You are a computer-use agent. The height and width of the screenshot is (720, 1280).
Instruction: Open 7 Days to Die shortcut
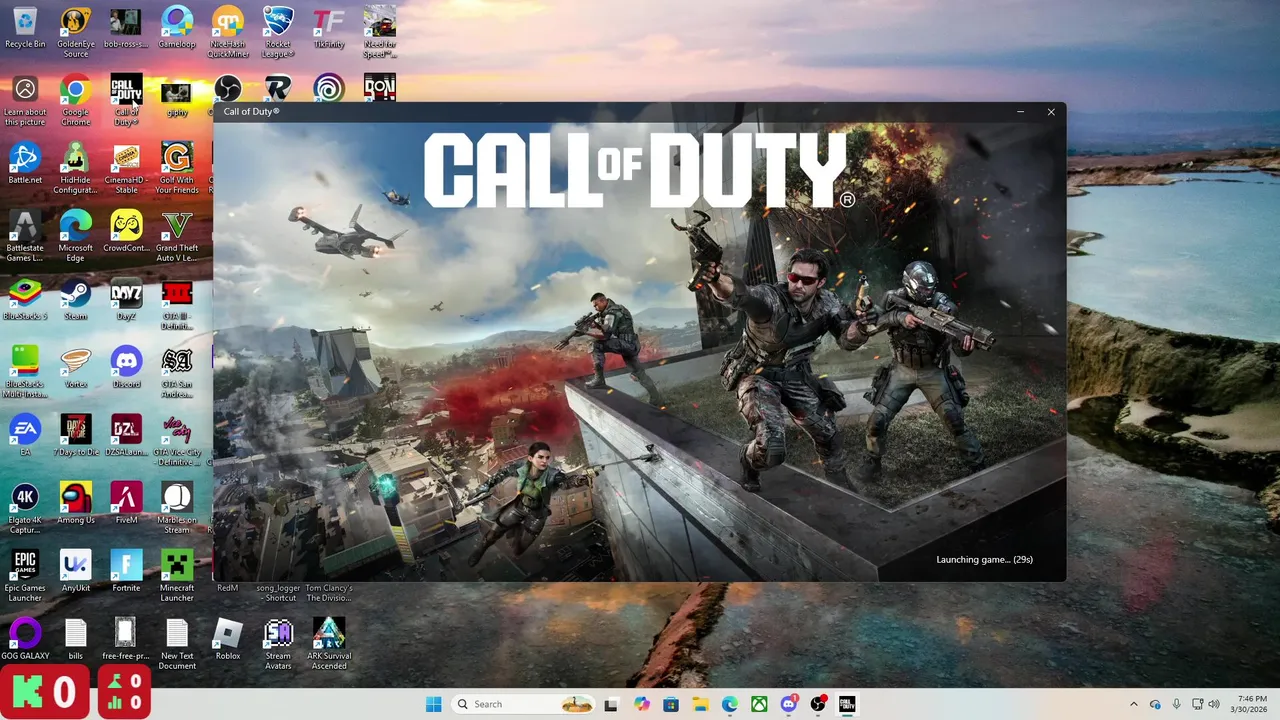[x=76, y=436]
